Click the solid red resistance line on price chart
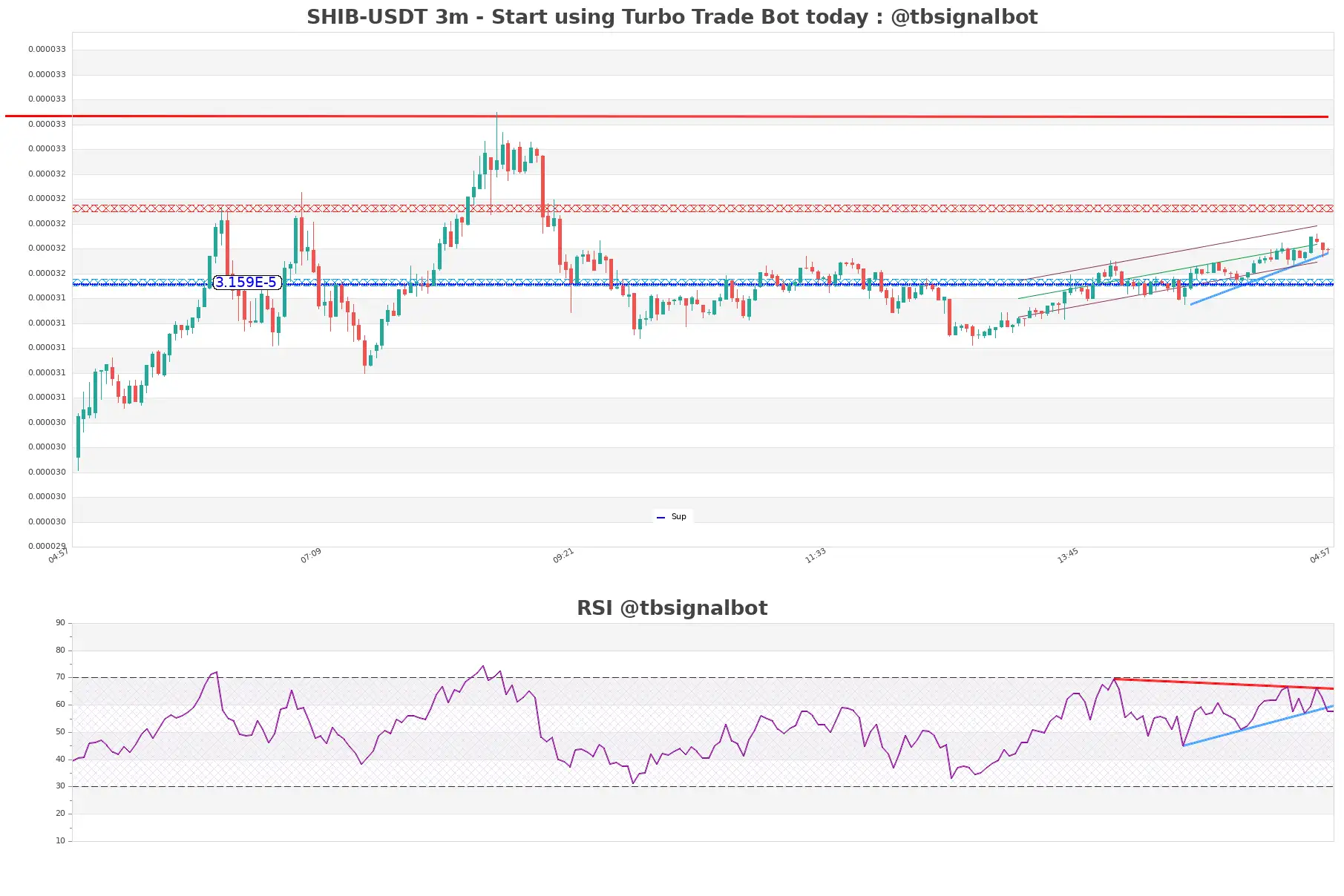The image size is (1344, 896). [666, 116]
